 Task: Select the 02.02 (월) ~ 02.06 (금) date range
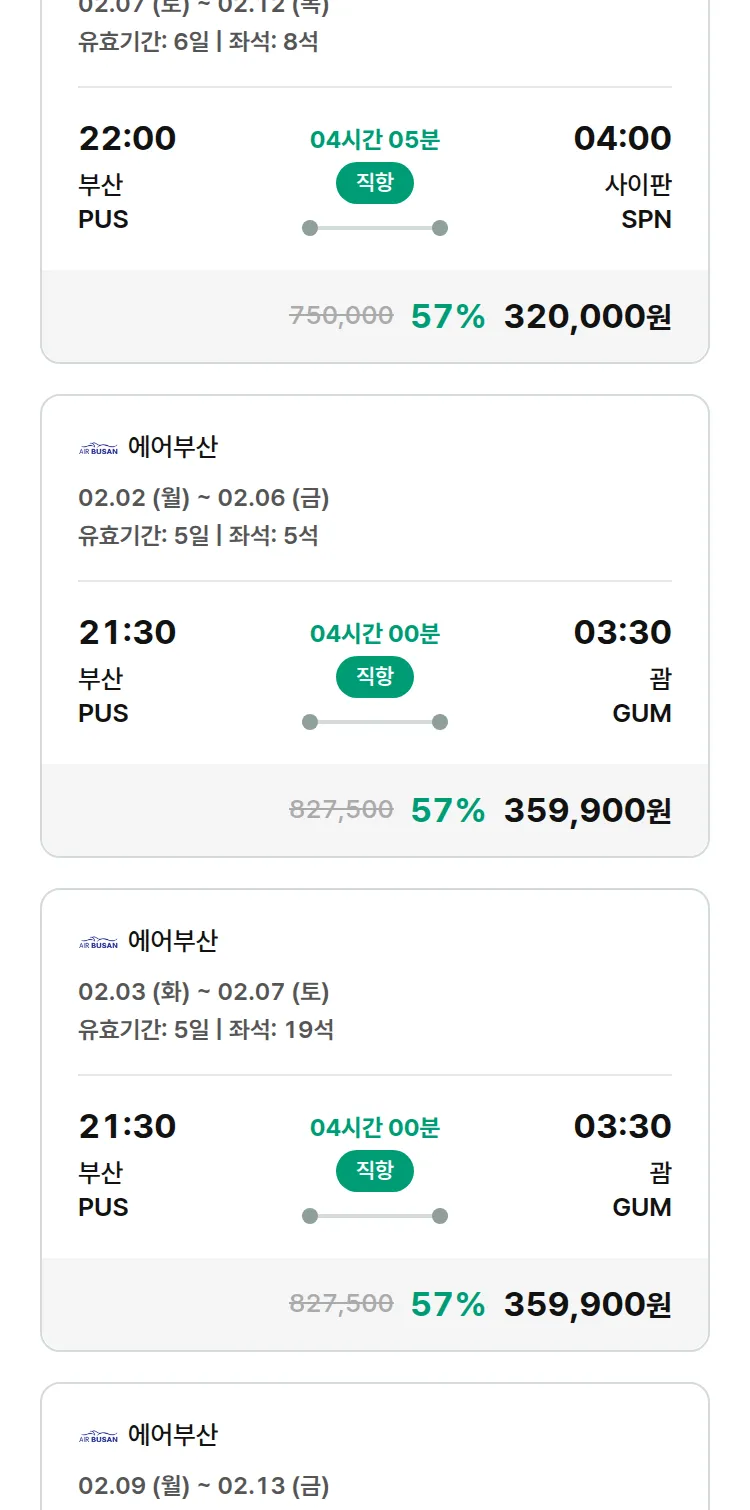207,497
